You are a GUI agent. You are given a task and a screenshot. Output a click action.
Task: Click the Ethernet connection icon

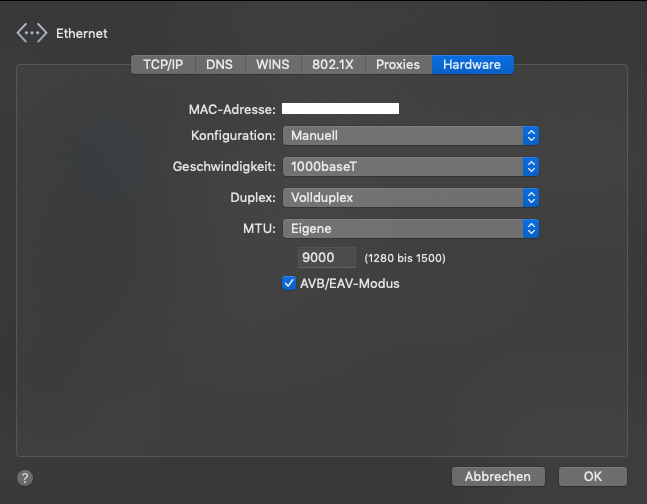point(31,33)
